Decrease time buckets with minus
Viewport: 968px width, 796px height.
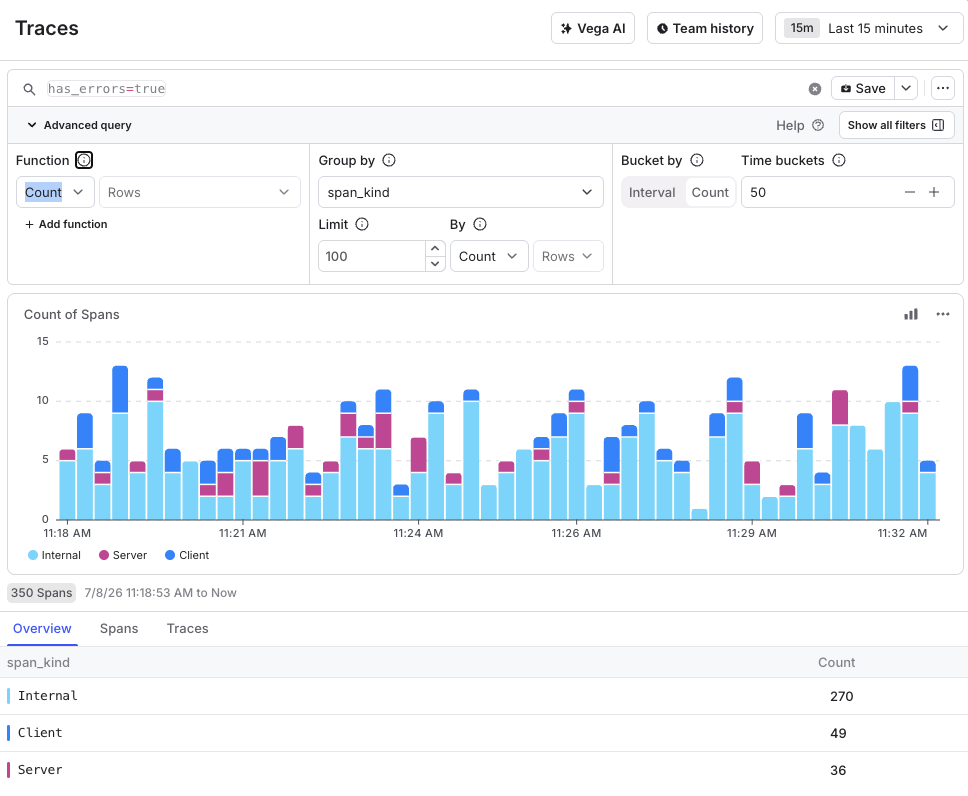[910, 193]
